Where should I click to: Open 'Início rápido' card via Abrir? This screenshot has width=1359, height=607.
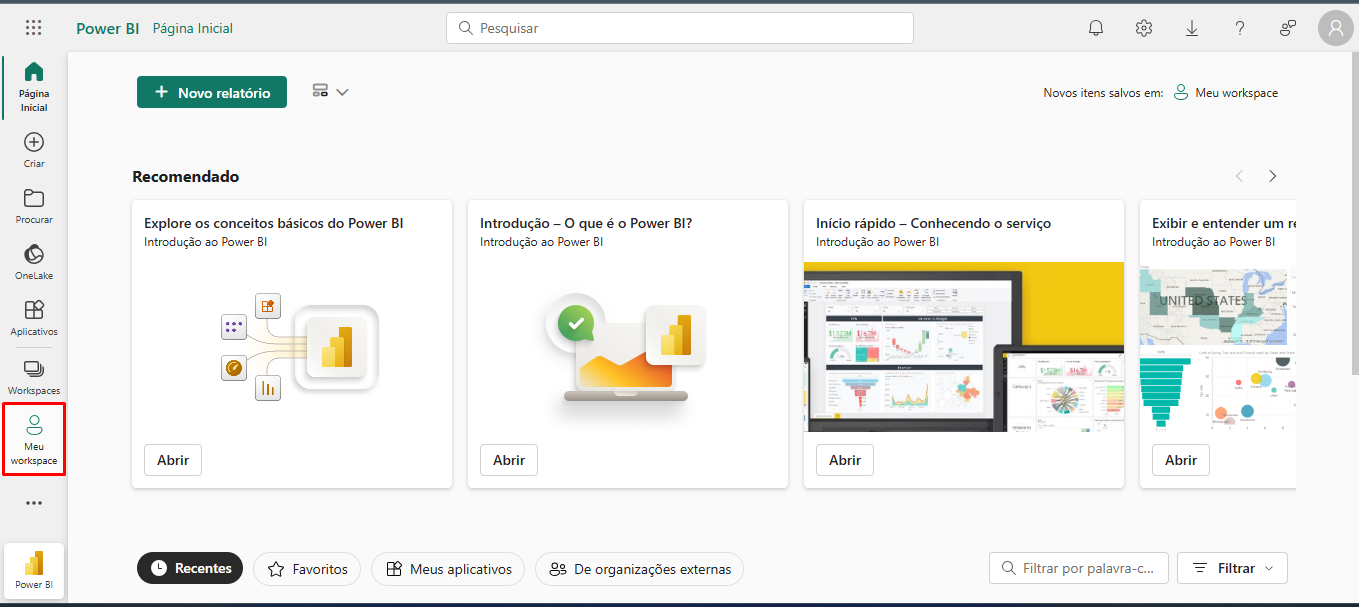pos(845,460)
